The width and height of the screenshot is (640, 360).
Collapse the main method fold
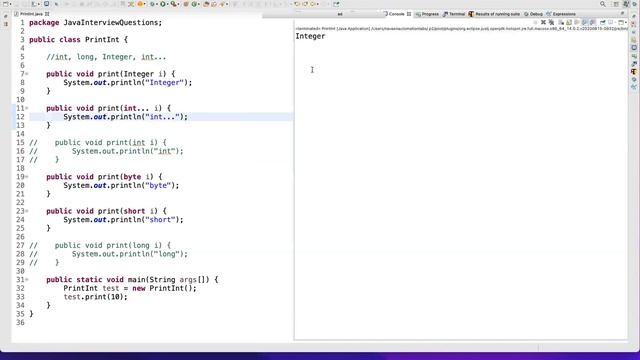click(x=27, y=280)
